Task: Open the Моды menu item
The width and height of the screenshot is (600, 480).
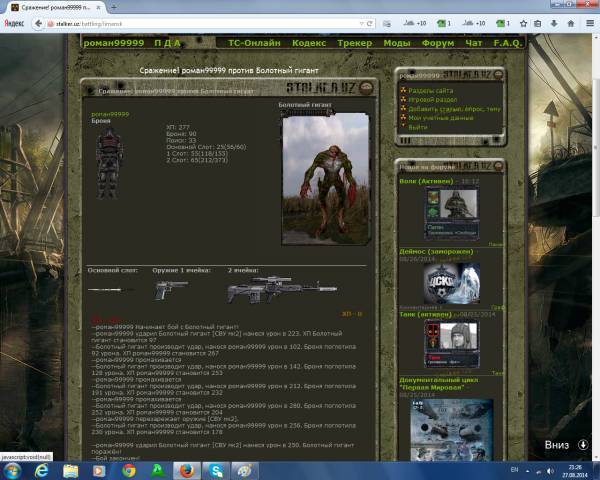Action: (x=397, y=43)
